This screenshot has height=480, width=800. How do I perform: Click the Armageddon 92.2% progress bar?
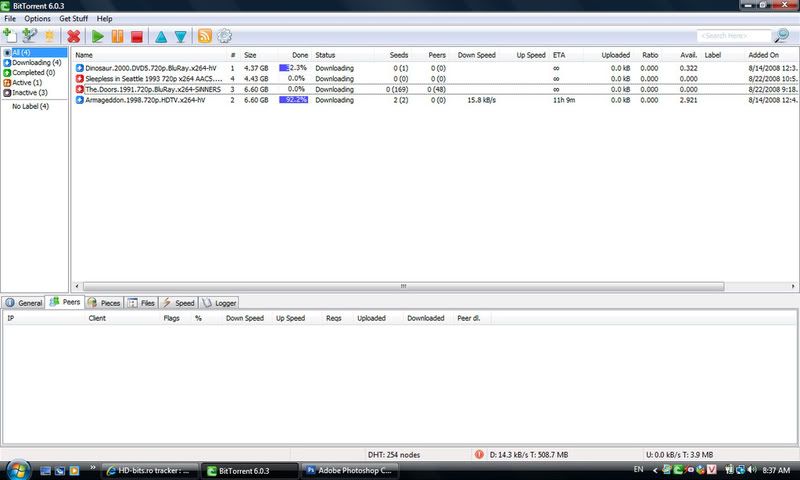pyautogui.click(x=293, y=100)
